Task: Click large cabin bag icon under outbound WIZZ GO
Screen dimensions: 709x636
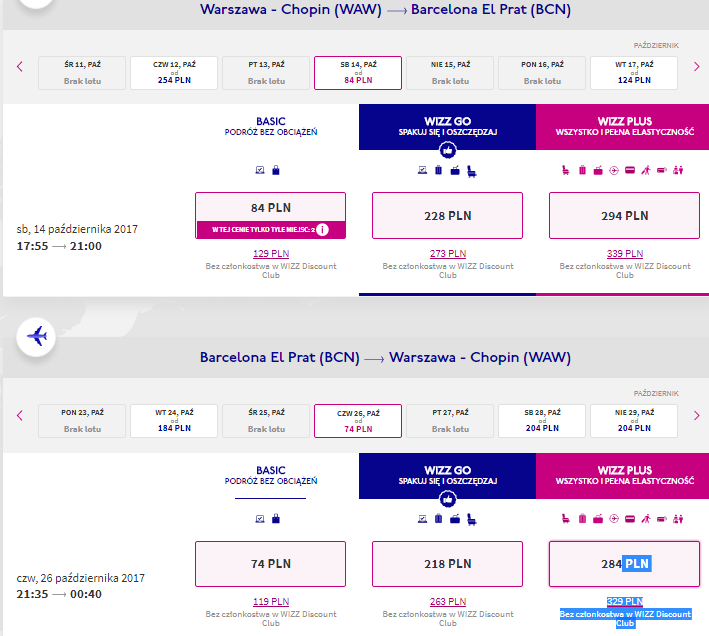Action: [455, 170]
